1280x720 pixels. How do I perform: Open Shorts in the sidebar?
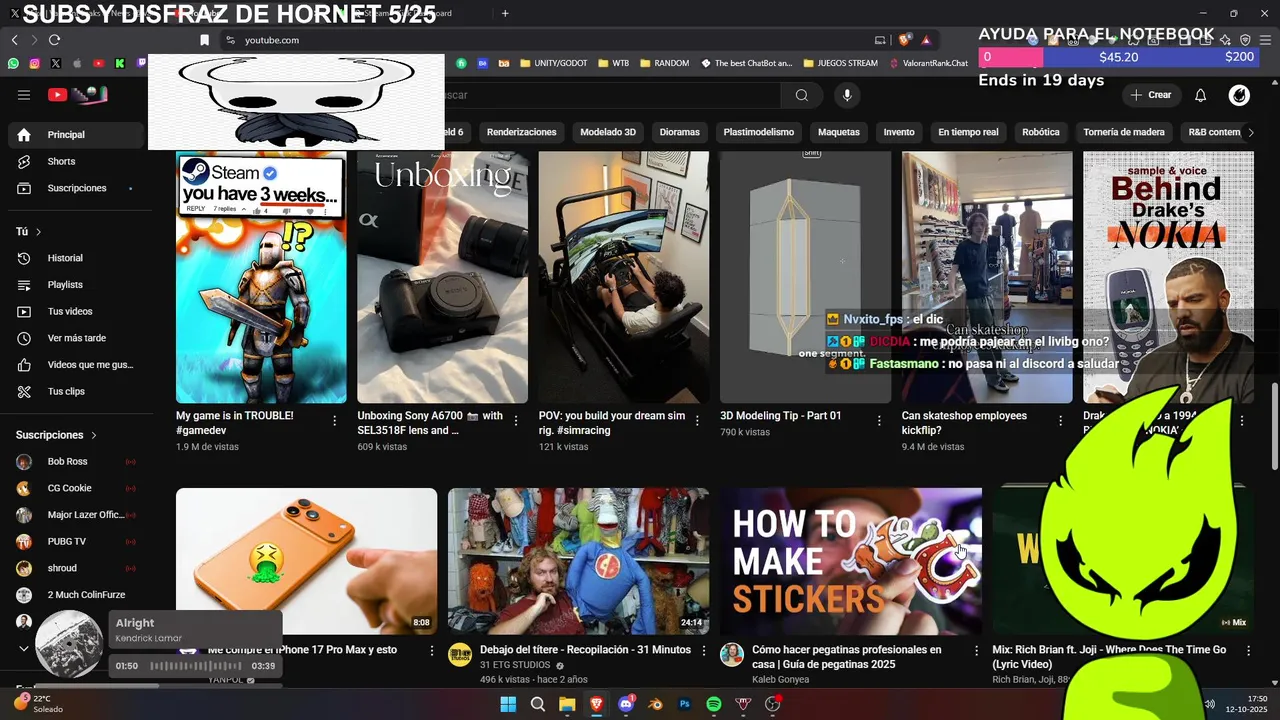pyautogui.click(x=77, y=161)
